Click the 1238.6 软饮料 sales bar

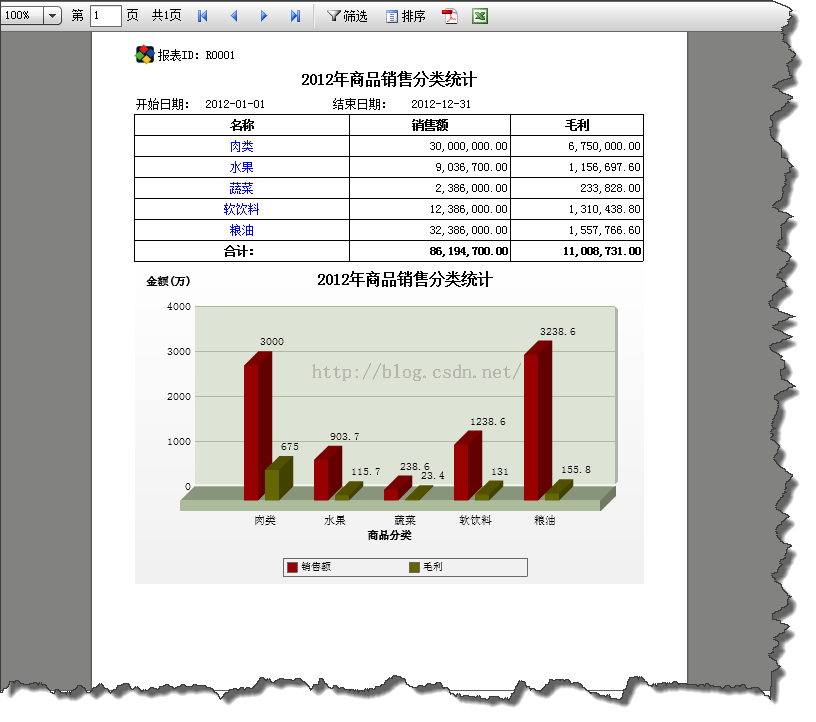(x=468, y=465)
